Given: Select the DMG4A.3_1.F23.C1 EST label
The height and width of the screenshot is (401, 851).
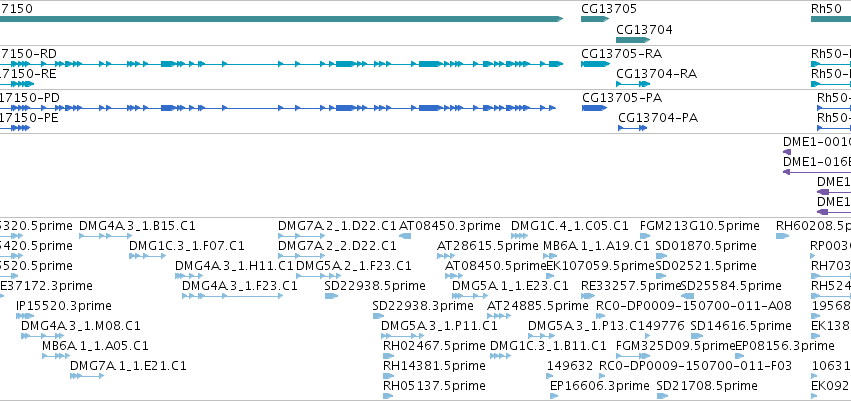Looking at the screenshot, I should [x=240, y=286].
